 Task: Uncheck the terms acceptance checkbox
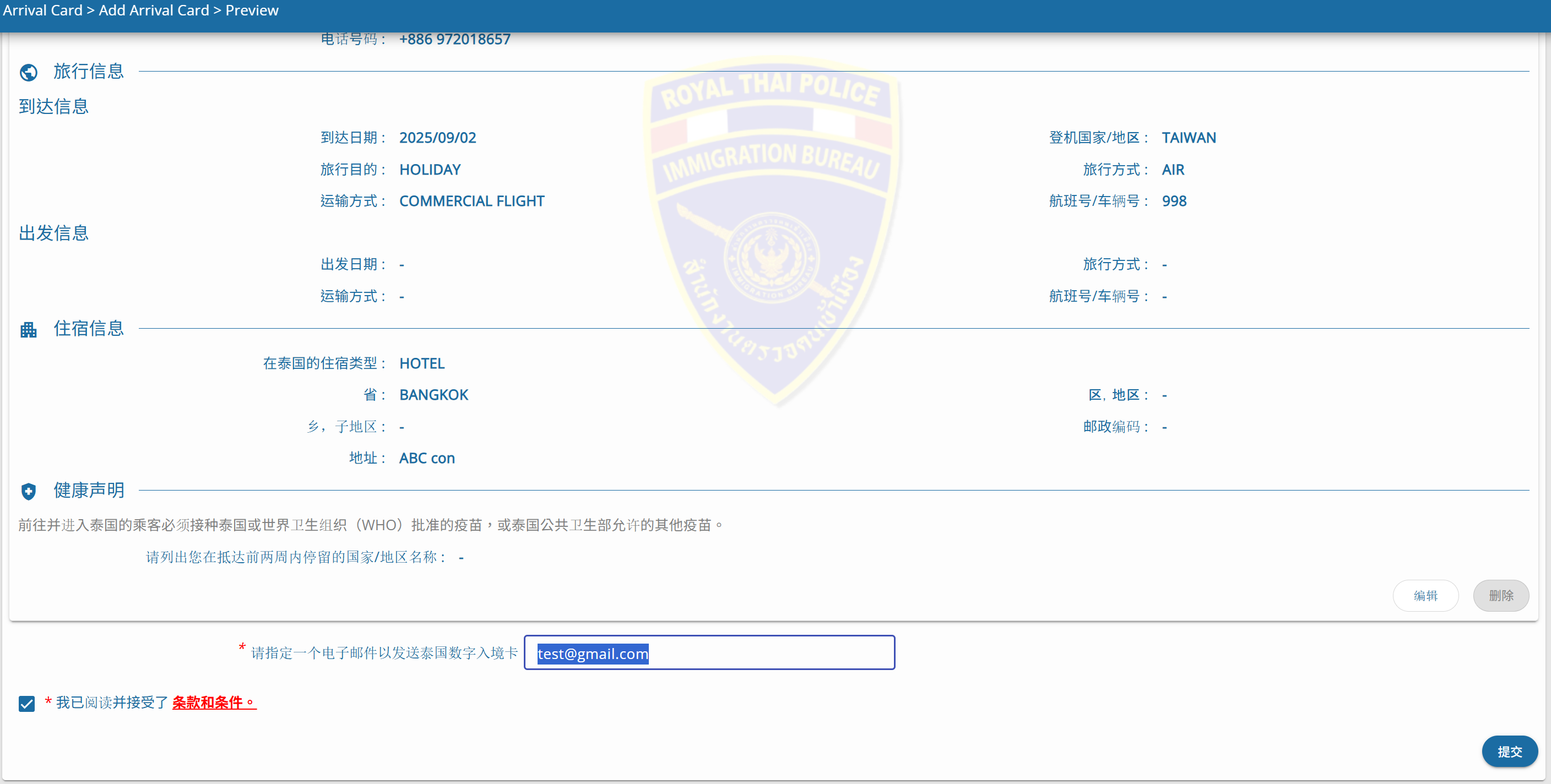coord(26,704)
